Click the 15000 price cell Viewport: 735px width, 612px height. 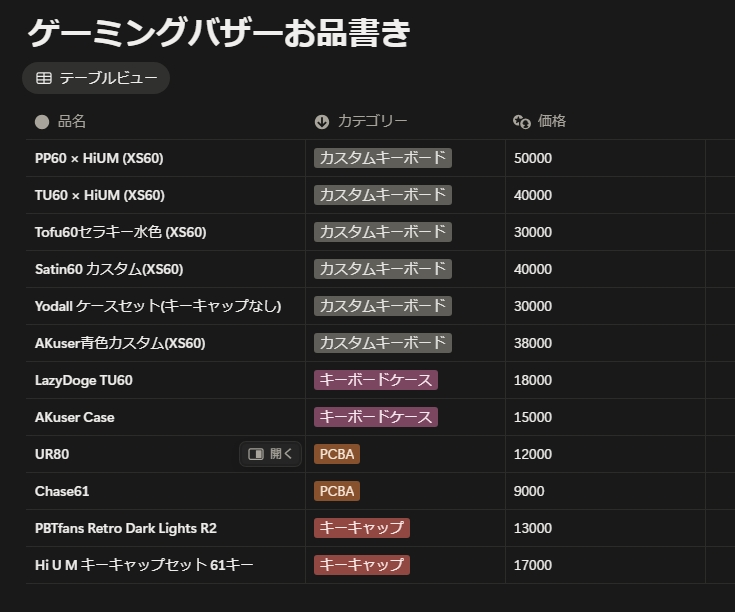[605, 418]
